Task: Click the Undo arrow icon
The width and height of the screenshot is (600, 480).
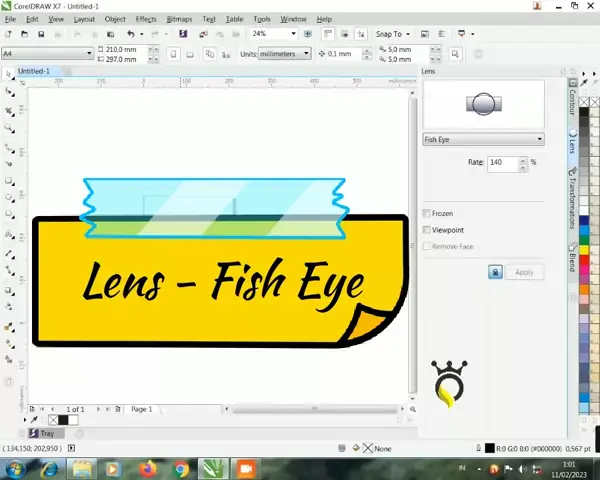Action: (x=130, y=33)
